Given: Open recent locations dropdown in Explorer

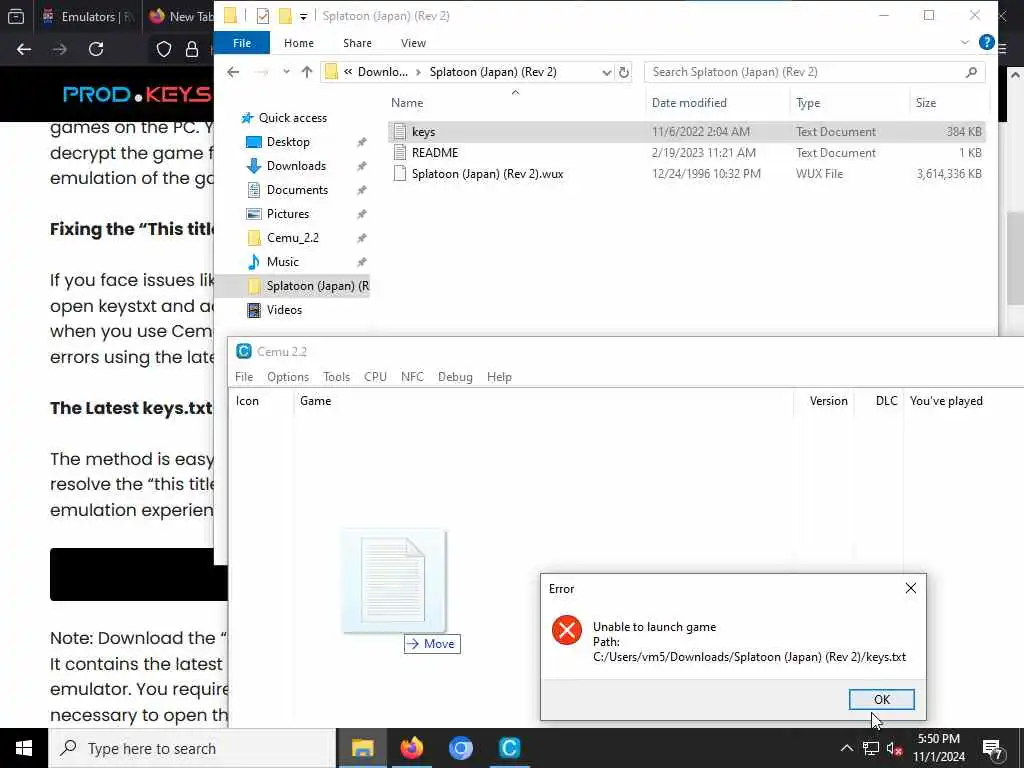Looking at the screenshot, I should [x=286, y=72].
